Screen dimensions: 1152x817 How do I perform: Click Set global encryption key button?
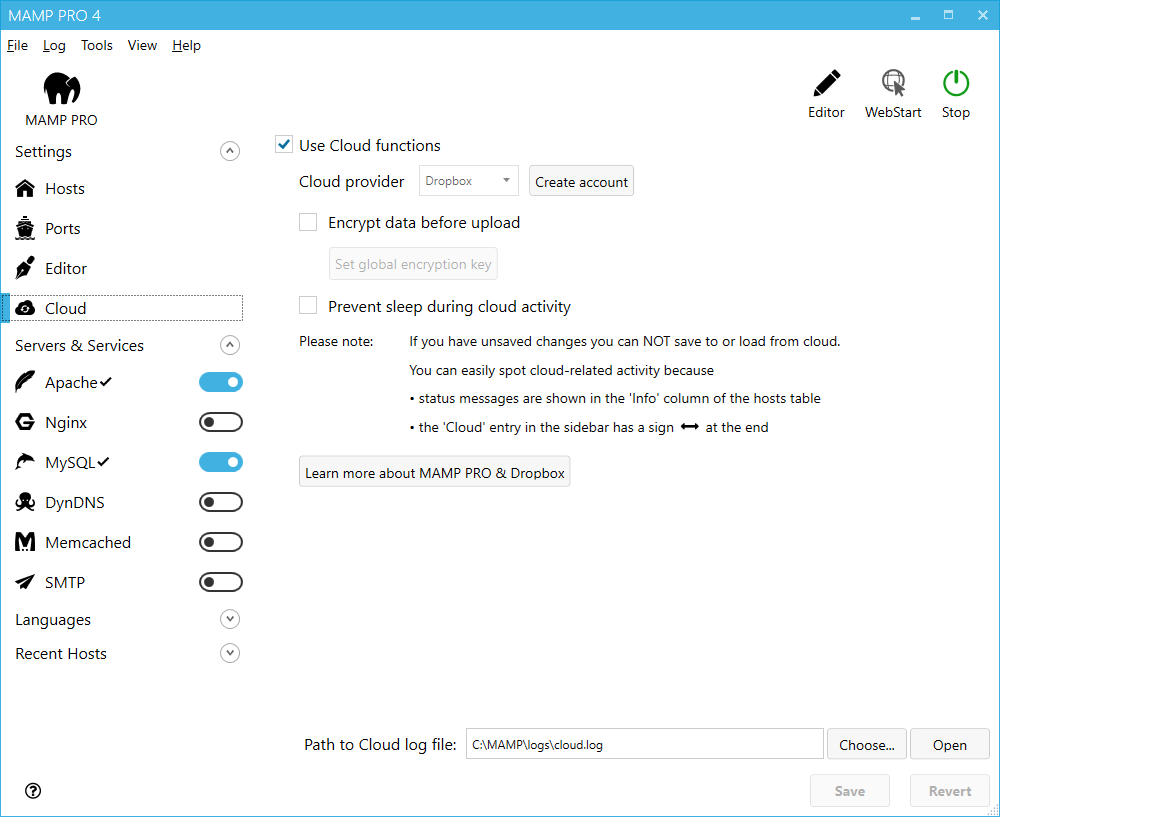pos(413,264)
